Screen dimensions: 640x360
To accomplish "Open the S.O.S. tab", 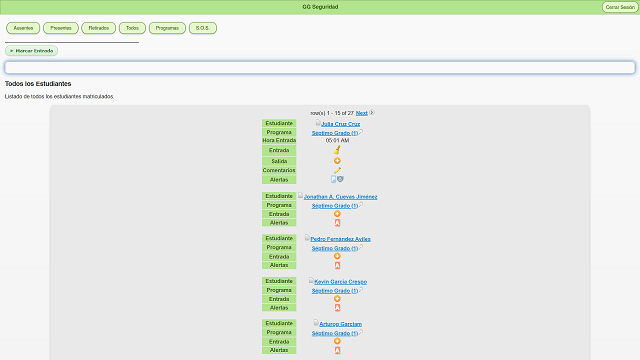I will click(203, 28).
